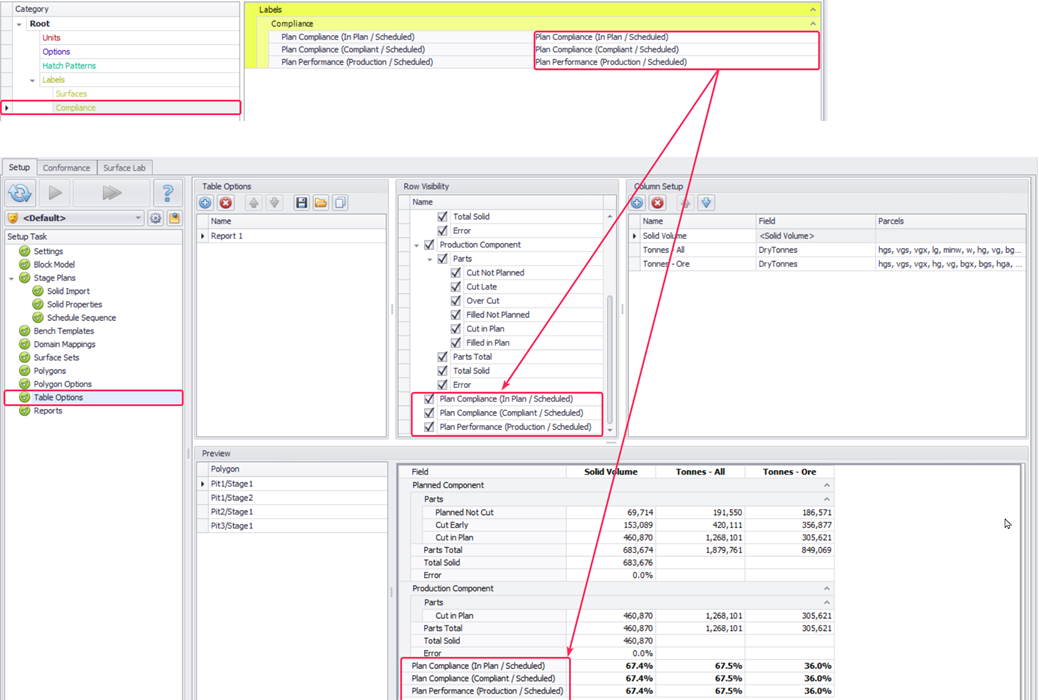Save table options with floppy disk icon
The width and height of the screenshot is (1039, 700).
coord(301,203)
